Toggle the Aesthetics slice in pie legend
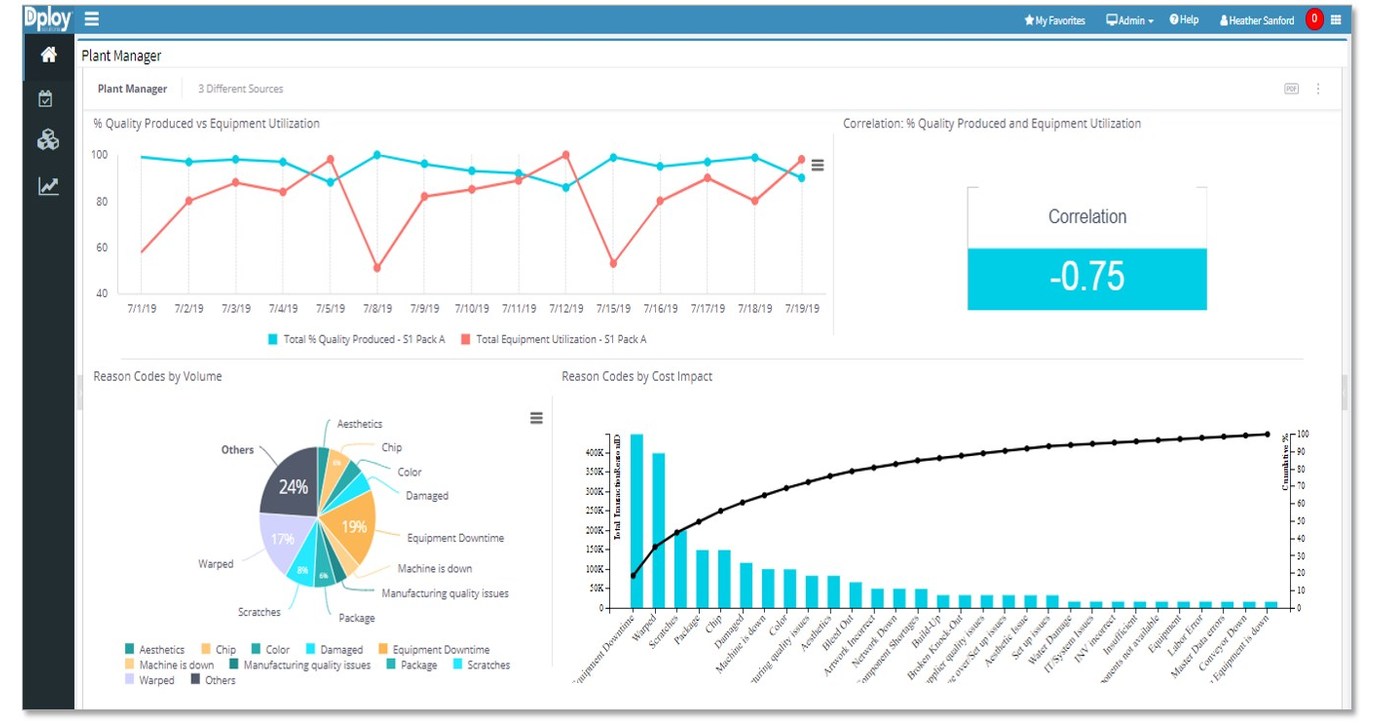Image resolution: width=1381 pixels, height=723 pixels. coord(157,649)
